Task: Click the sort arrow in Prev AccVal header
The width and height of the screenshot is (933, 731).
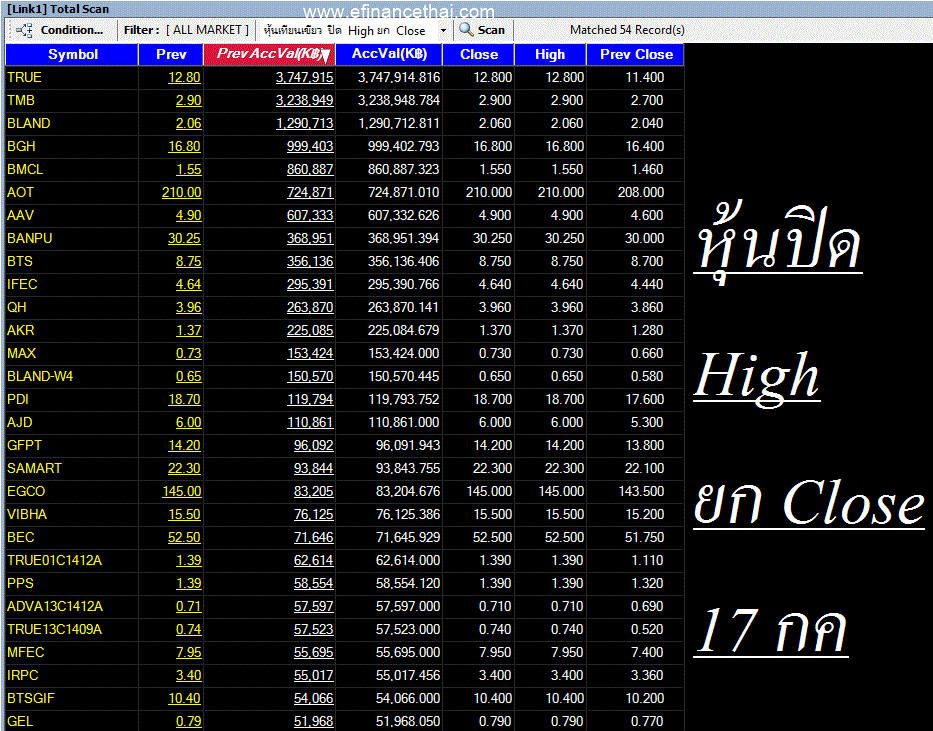Action: click(325, 57)
